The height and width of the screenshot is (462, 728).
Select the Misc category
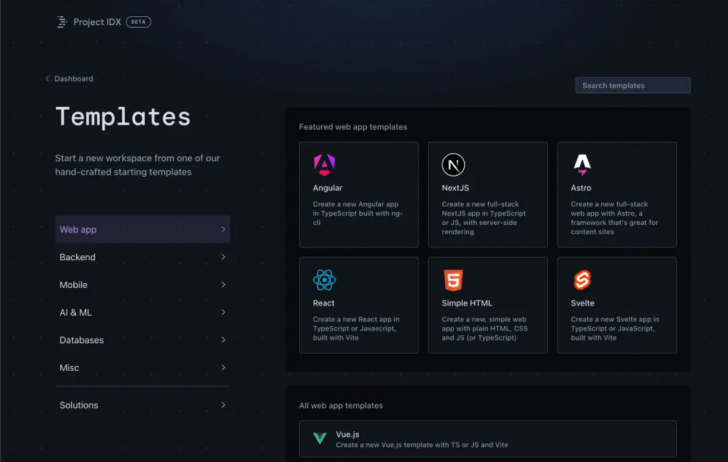point(69,367)
